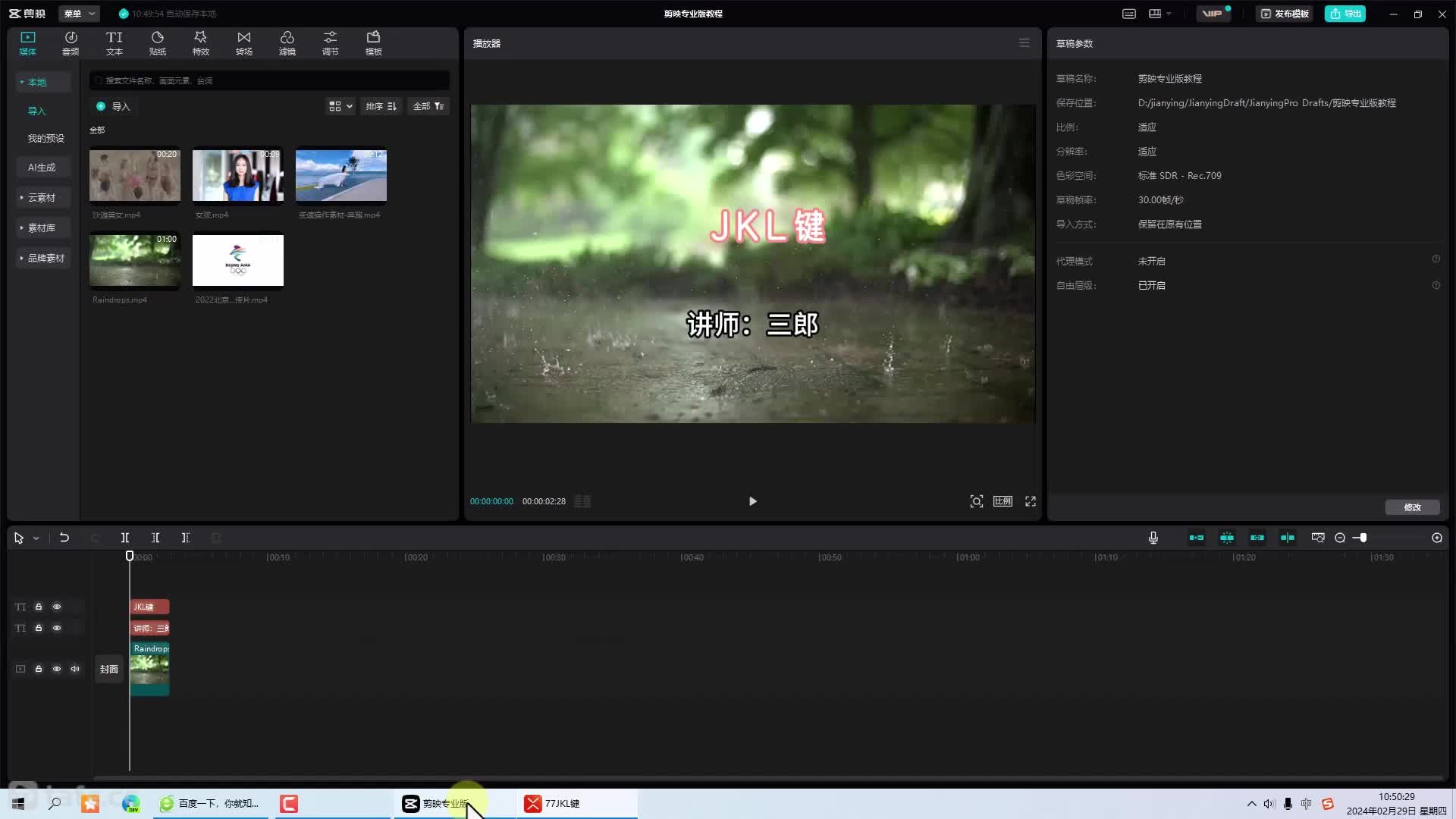Zoom out the timeline

[x=1340, y=538]
